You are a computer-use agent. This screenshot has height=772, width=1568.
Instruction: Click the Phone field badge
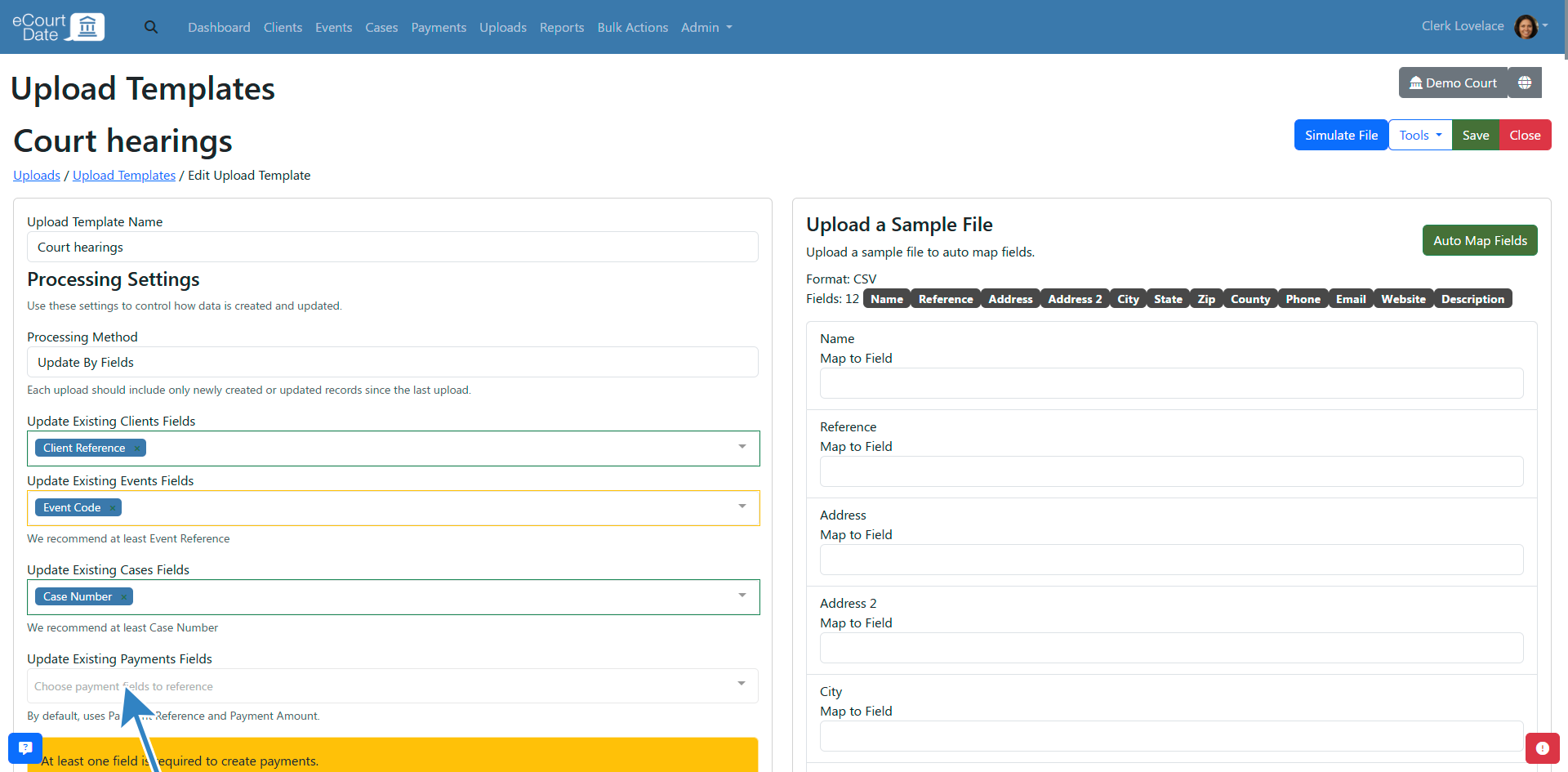[1303, 299]
